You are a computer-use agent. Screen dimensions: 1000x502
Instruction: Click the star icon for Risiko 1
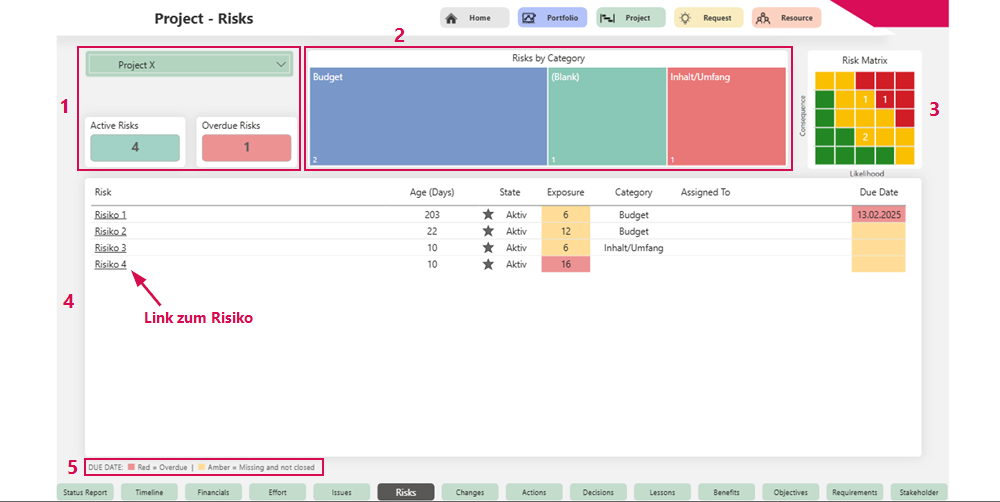pos(488,214)
